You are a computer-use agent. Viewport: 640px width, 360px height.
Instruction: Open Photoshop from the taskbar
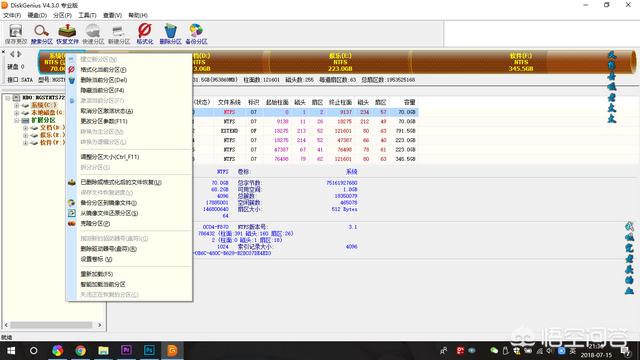point(149,350)
